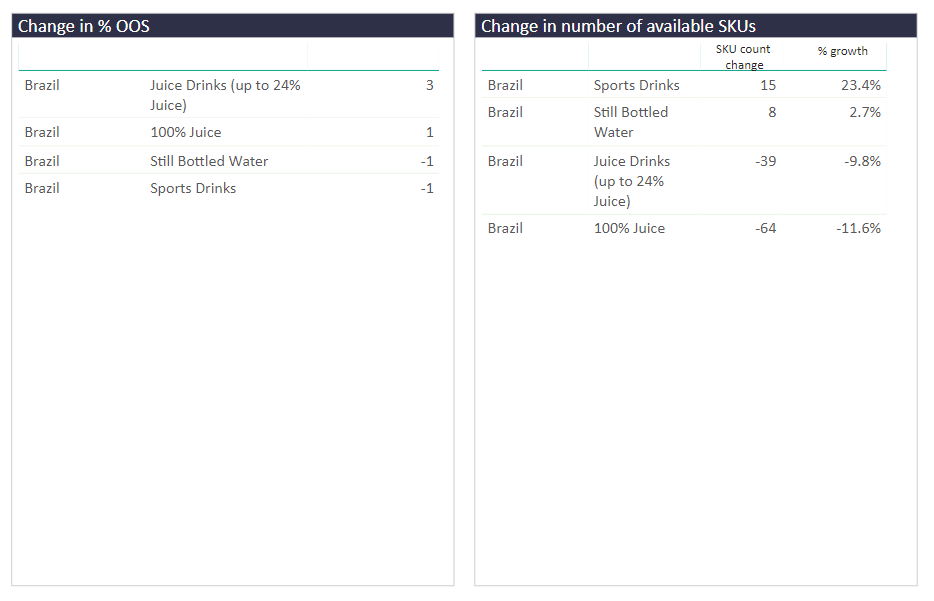Select 100% Juice row in SKUs table

[684, 228]
